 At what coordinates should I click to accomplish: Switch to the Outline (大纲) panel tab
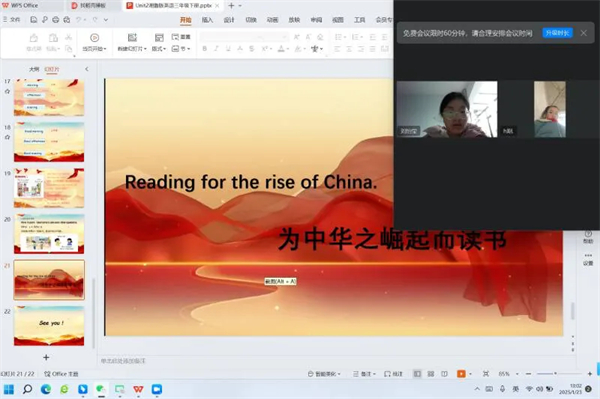[x=34, y=69]
